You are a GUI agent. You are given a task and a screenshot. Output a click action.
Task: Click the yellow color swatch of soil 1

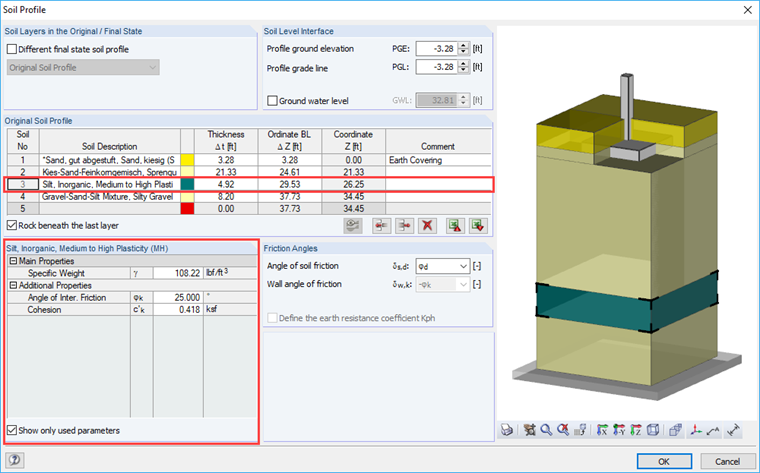coord(187,160)
